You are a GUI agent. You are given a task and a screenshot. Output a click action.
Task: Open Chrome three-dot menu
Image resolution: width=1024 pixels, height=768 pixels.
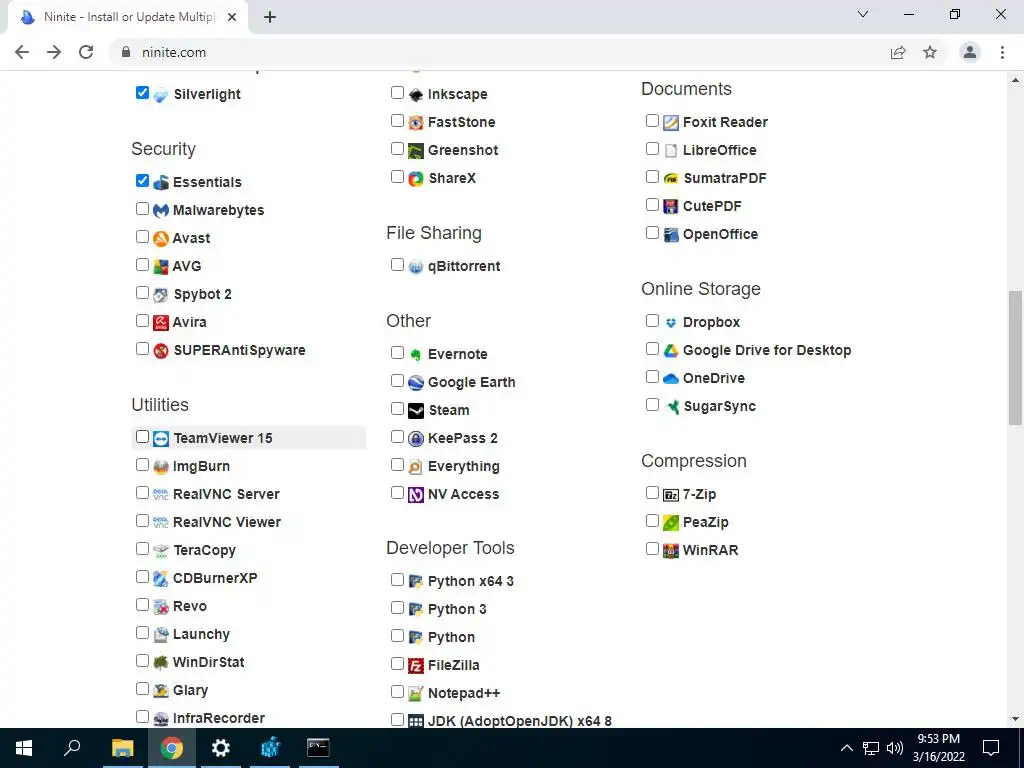pyautogui.click(x=1002, y=52)
